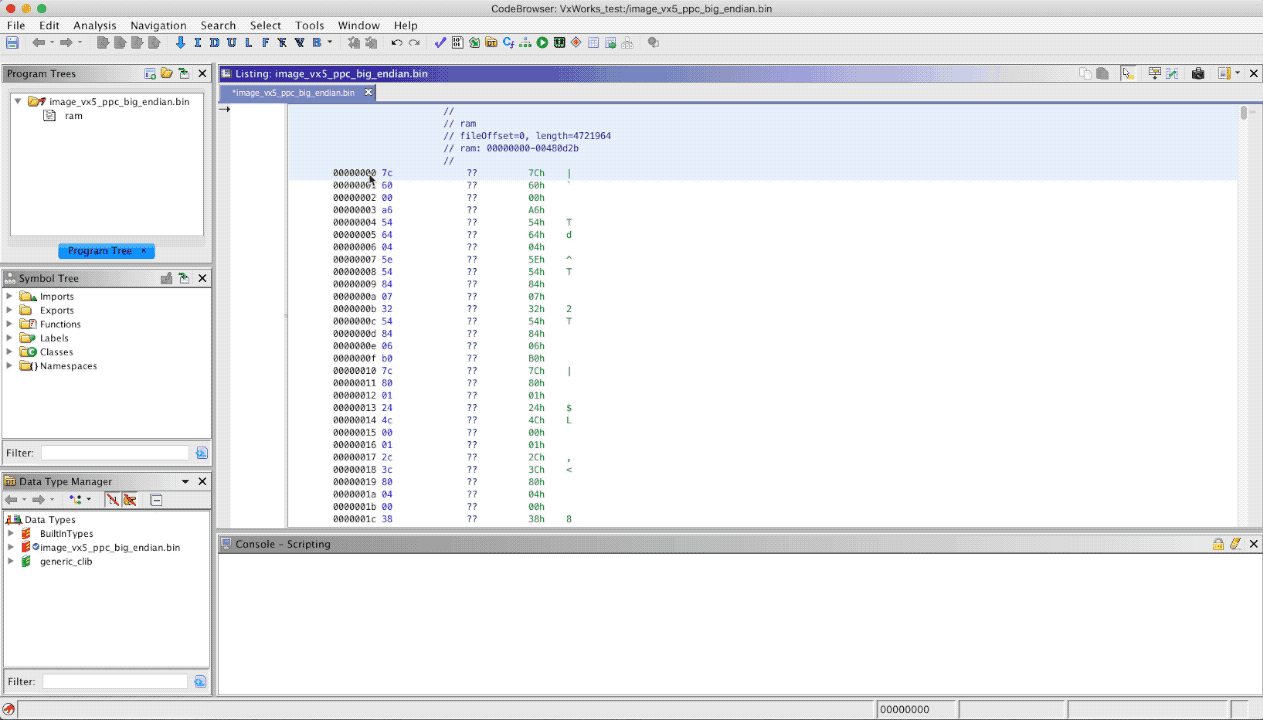Click the 'Cf' display decompiler icon

(508, 43)
